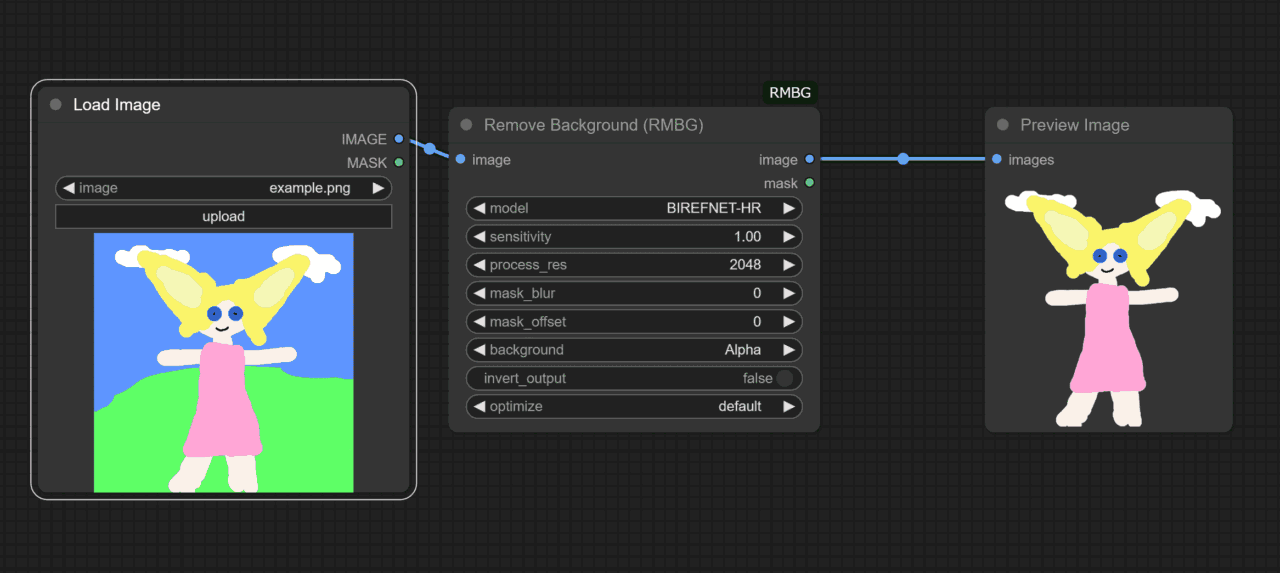Collapse the Remove Background (RMBG) node dot
Screen dimensions: 1280x573
point(466,125)
